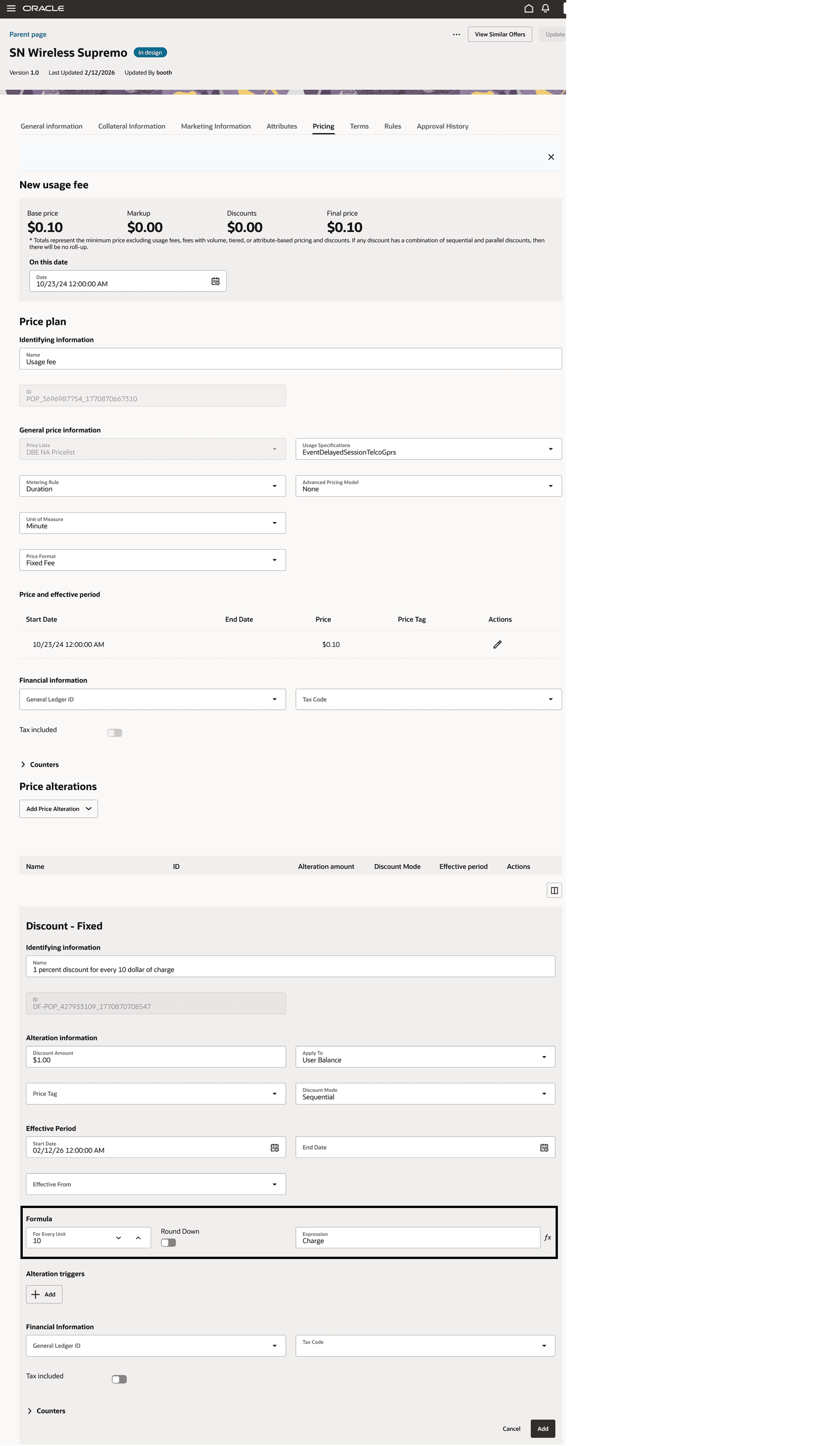Click the View Similar Offers button
Screen dimensions: 840x1446
499,34
